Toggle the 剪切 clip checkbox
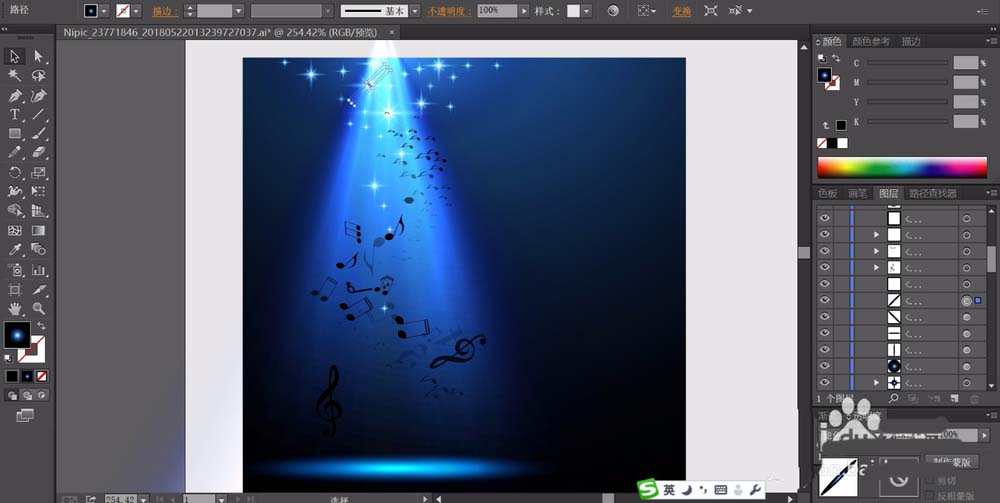 tap(930, 481)
